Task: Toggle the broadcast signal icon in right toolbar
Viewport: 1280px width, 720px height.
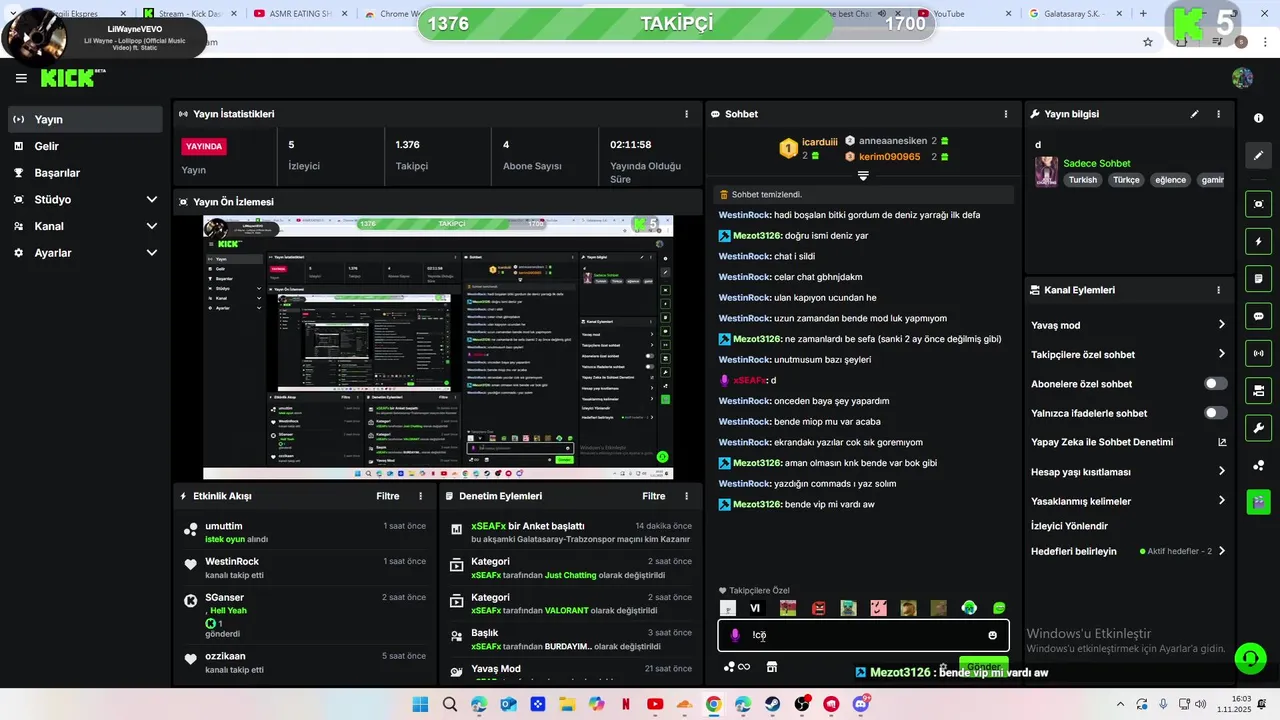Action: click(x=1258, y=353)
